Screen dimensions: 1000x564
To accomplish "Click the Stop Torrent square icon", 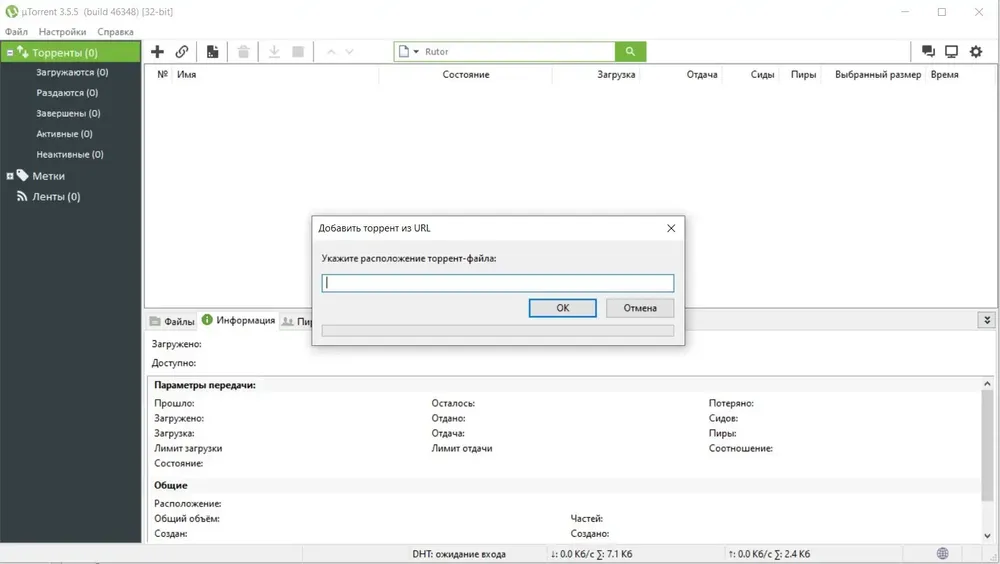I will point(298,52).
